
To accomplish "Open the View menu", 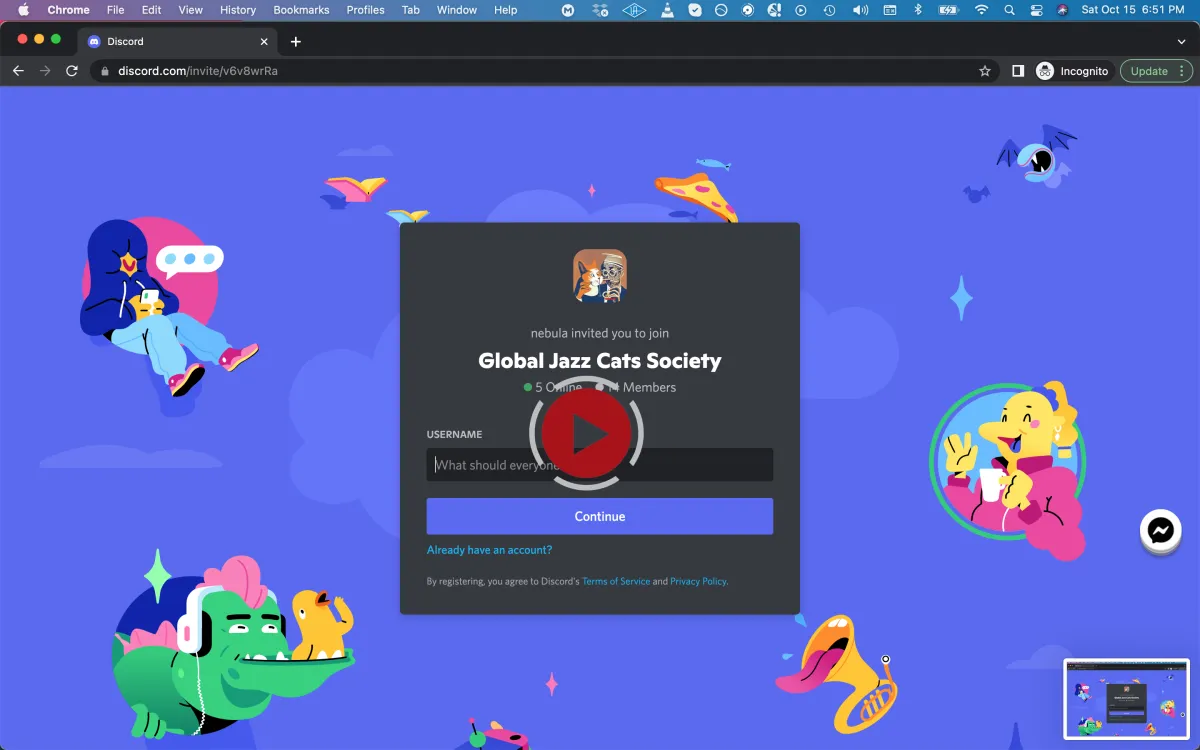I will 190,10.
